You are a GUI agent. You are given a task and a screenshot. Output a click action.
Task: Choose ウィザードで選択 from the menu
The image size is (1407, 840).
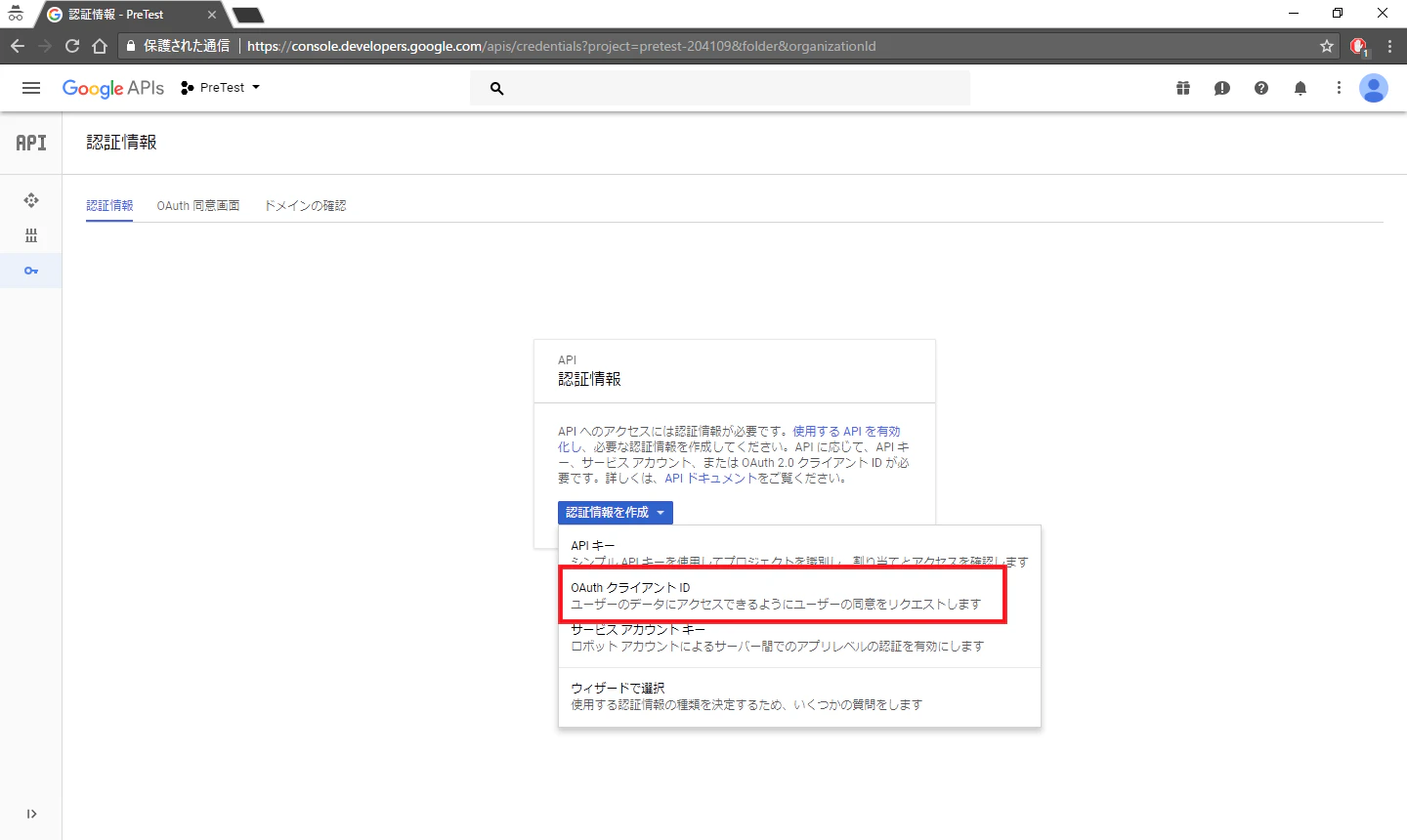click(x=799, y=696)
